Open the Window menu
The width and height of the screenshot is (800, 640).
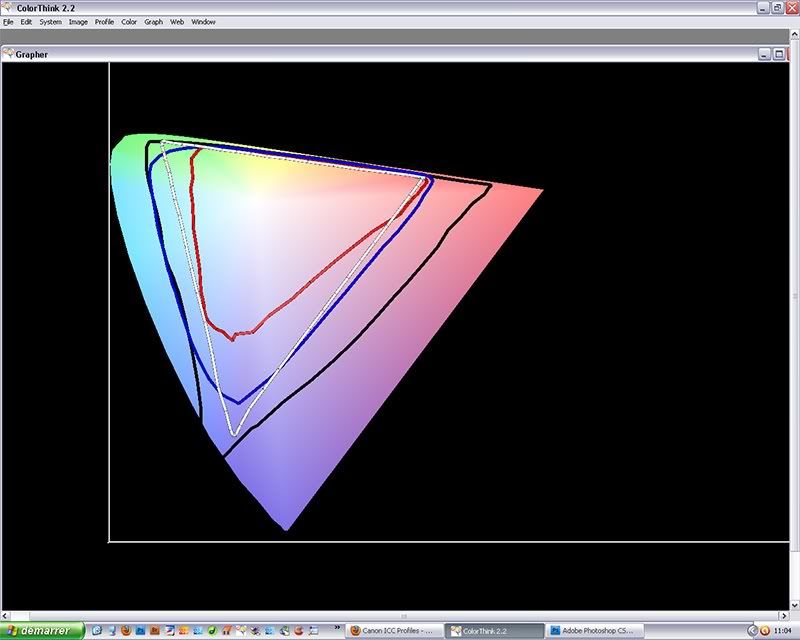point(204,22)
